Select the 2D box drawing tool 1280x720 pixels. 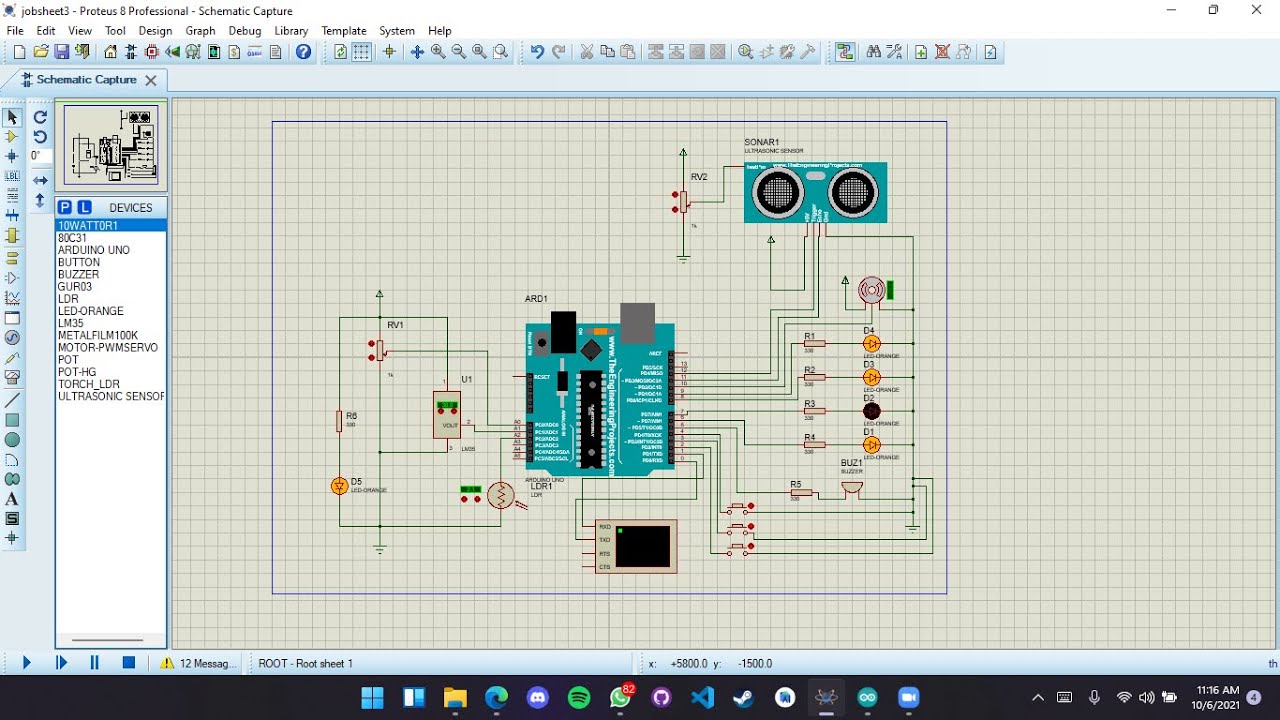pyautogui.click(x=12, y=420)
